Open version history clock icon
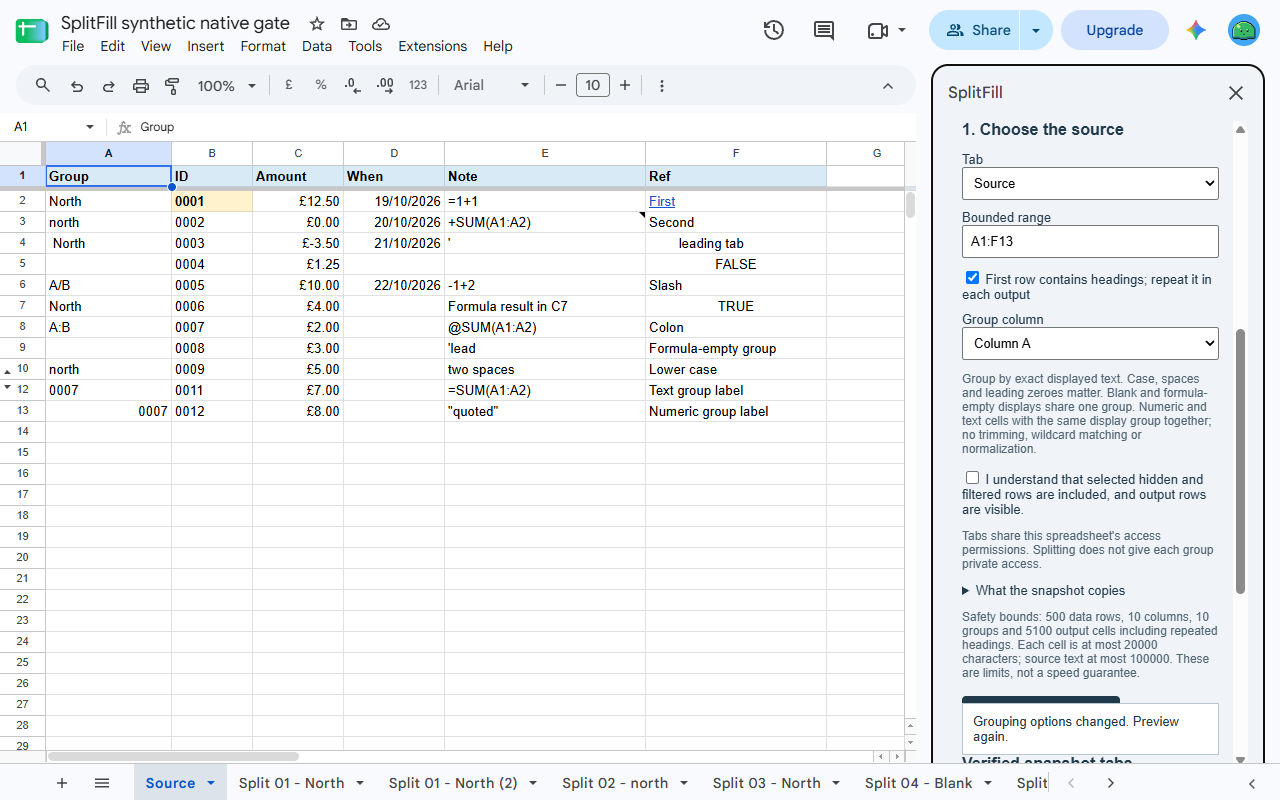1280x800 pixels. pos(773,30)
